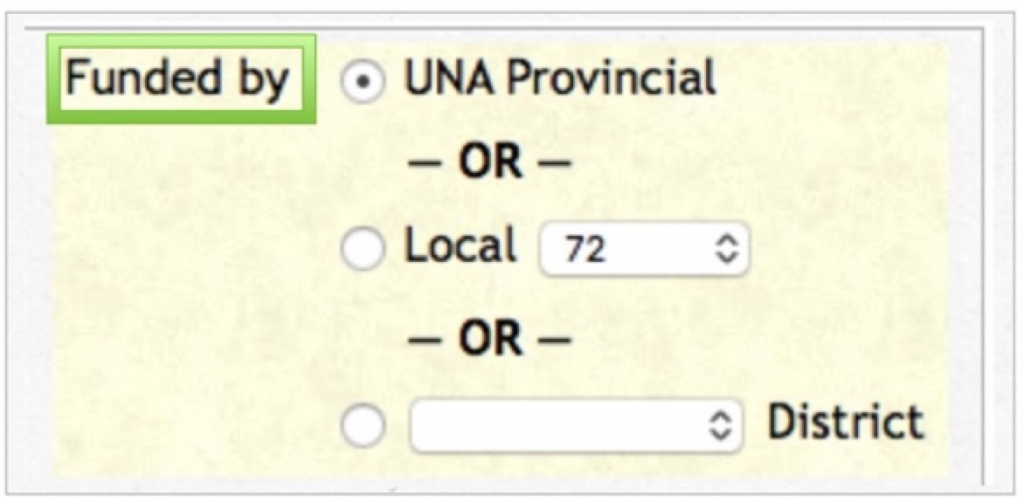Click the second OR separator

[489, 340]
